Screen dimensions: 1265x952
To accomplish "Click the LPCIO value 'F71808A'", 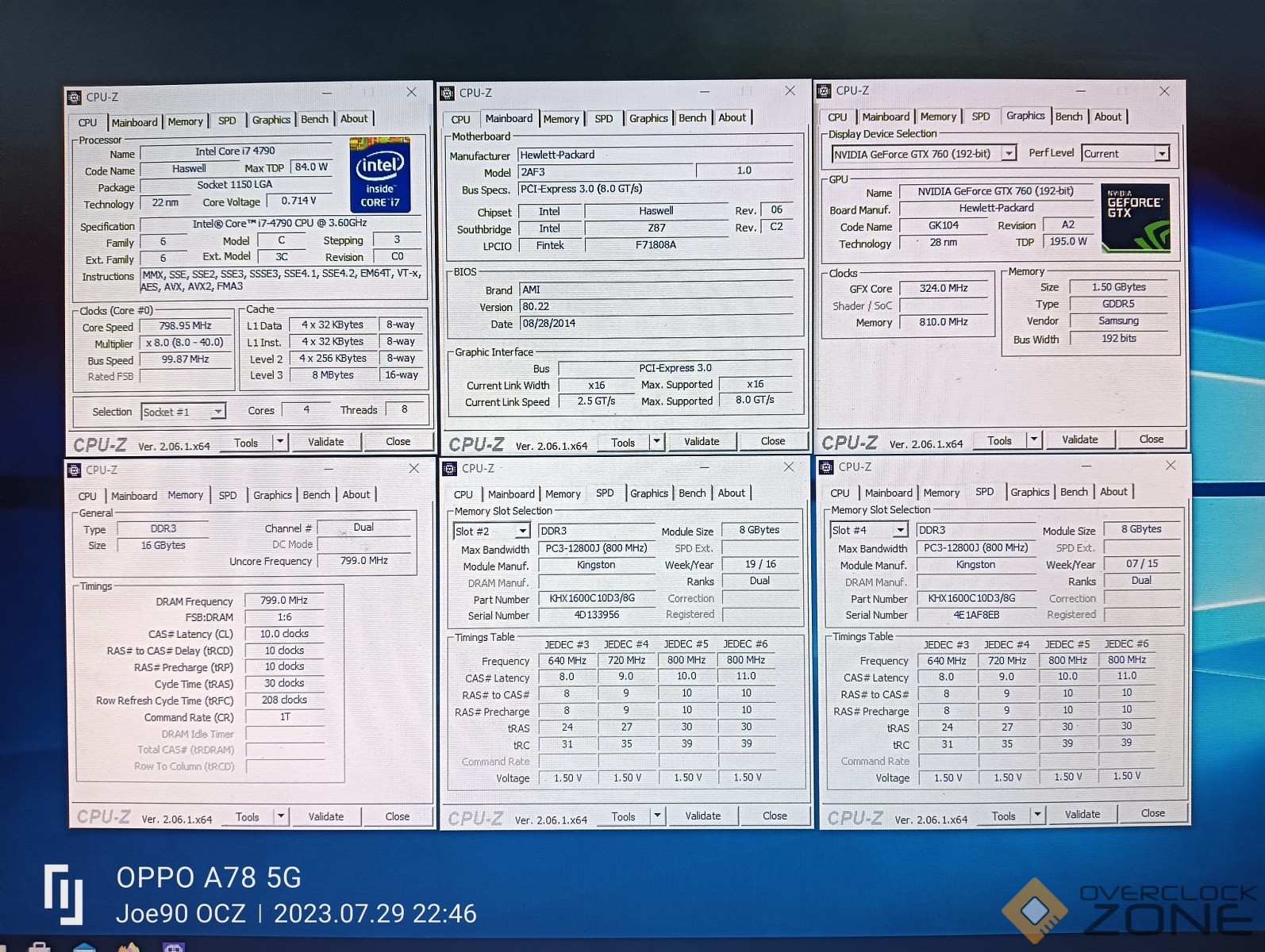I will tap(656, 245).
